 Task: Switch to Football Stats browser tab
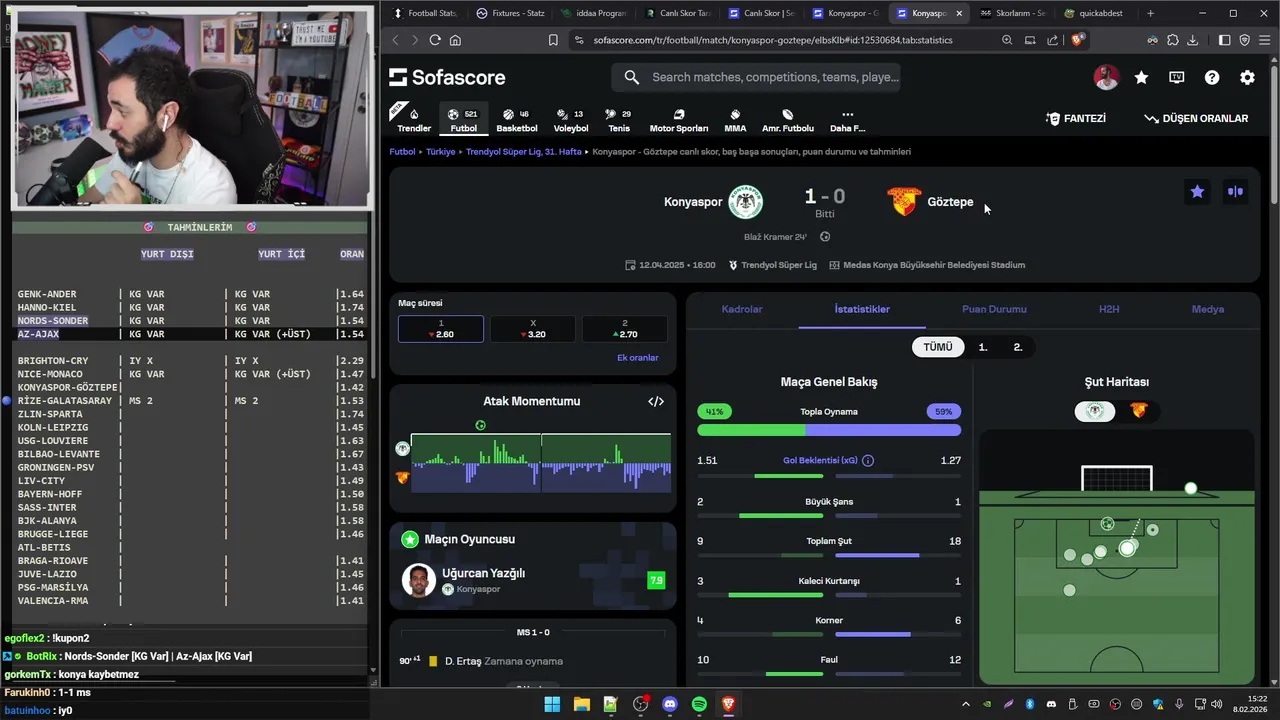424,13
